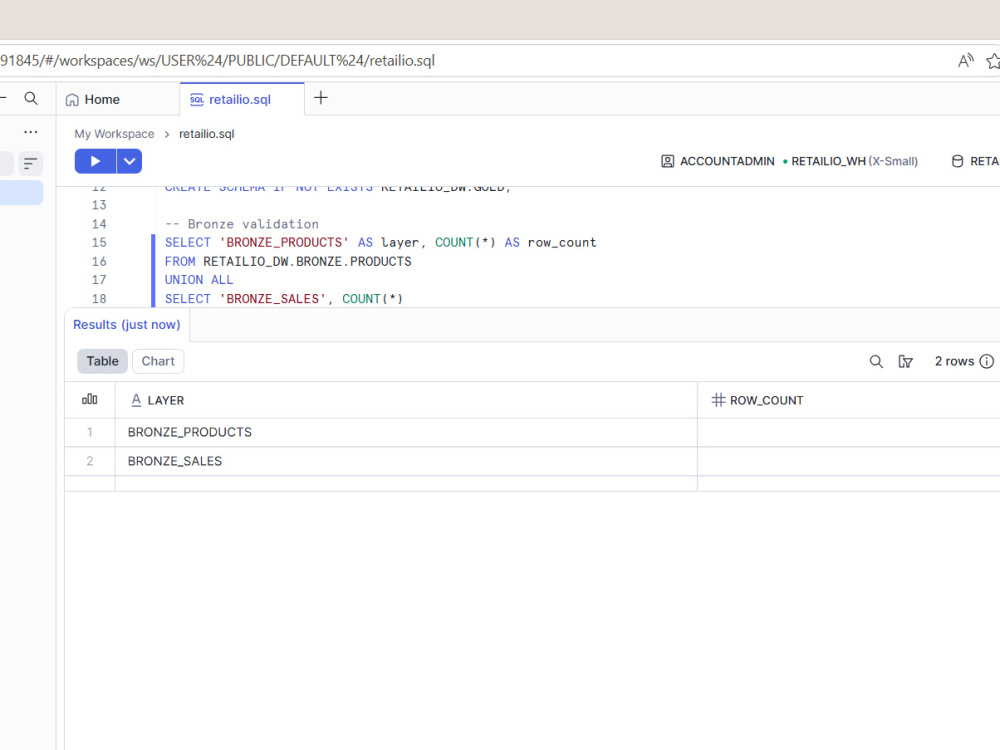Screen dimensions: 1000x750
Task: Click the info icon beside 2 rows
Action: pyautogui.click(x=987, y=362)
